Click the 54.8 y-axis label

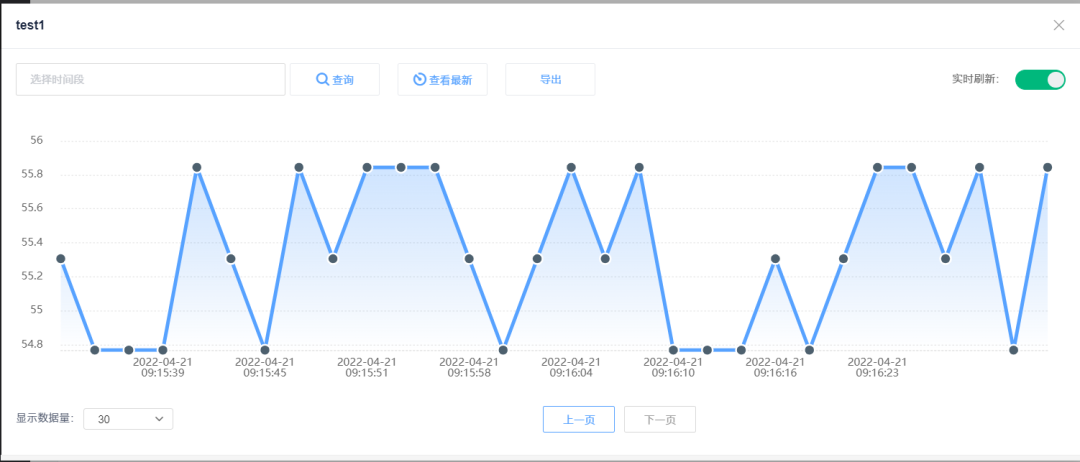click(x=32, y=344)
